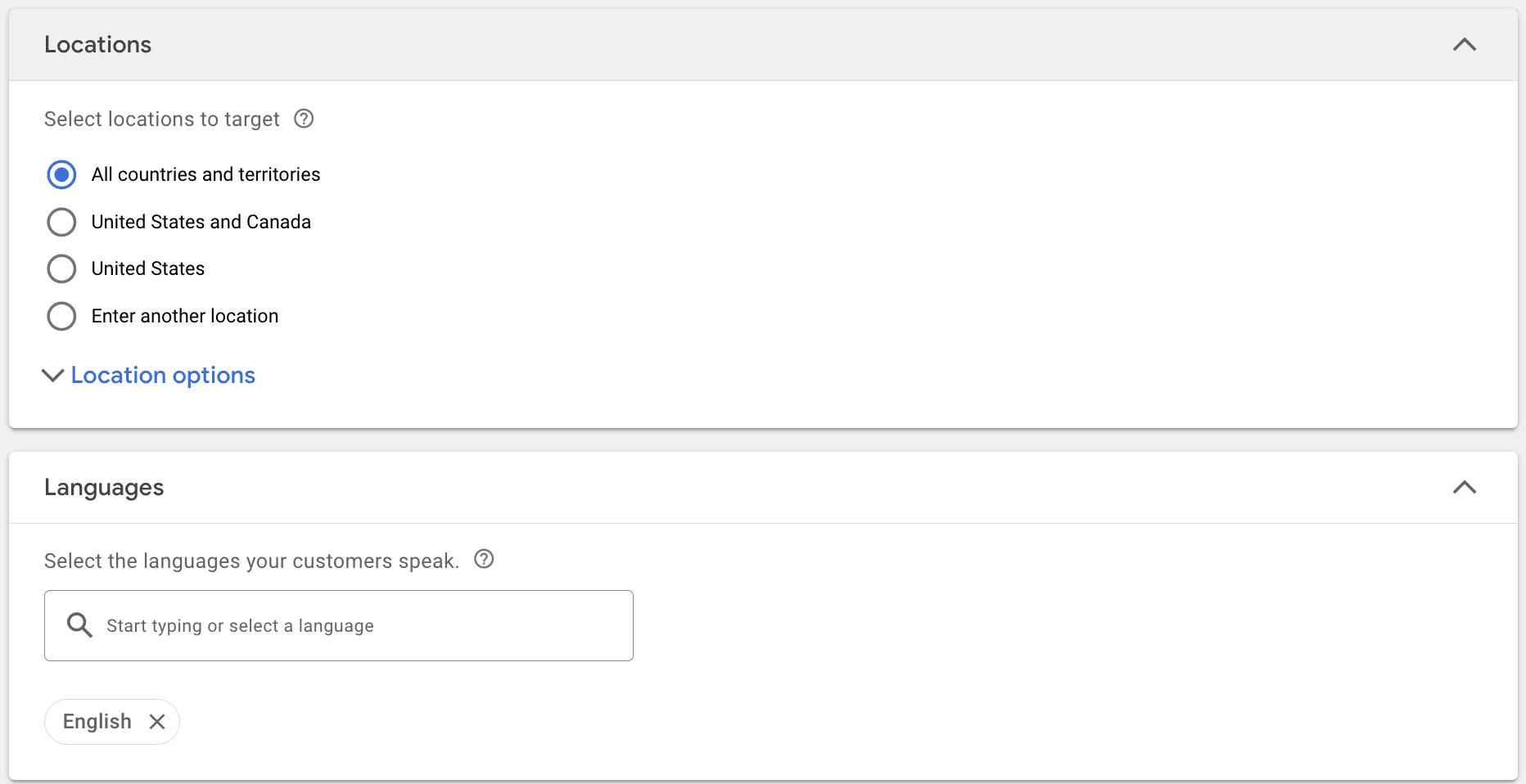Expand the chevron arrow beside Location options
This screenshot has width=1526, height=784.
click(52, 376)
